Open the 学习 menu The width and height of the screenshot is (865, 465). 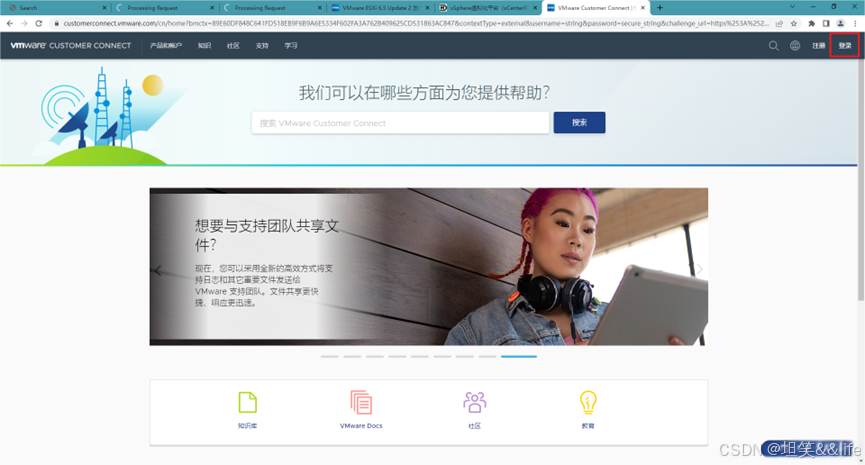[291, 46]
